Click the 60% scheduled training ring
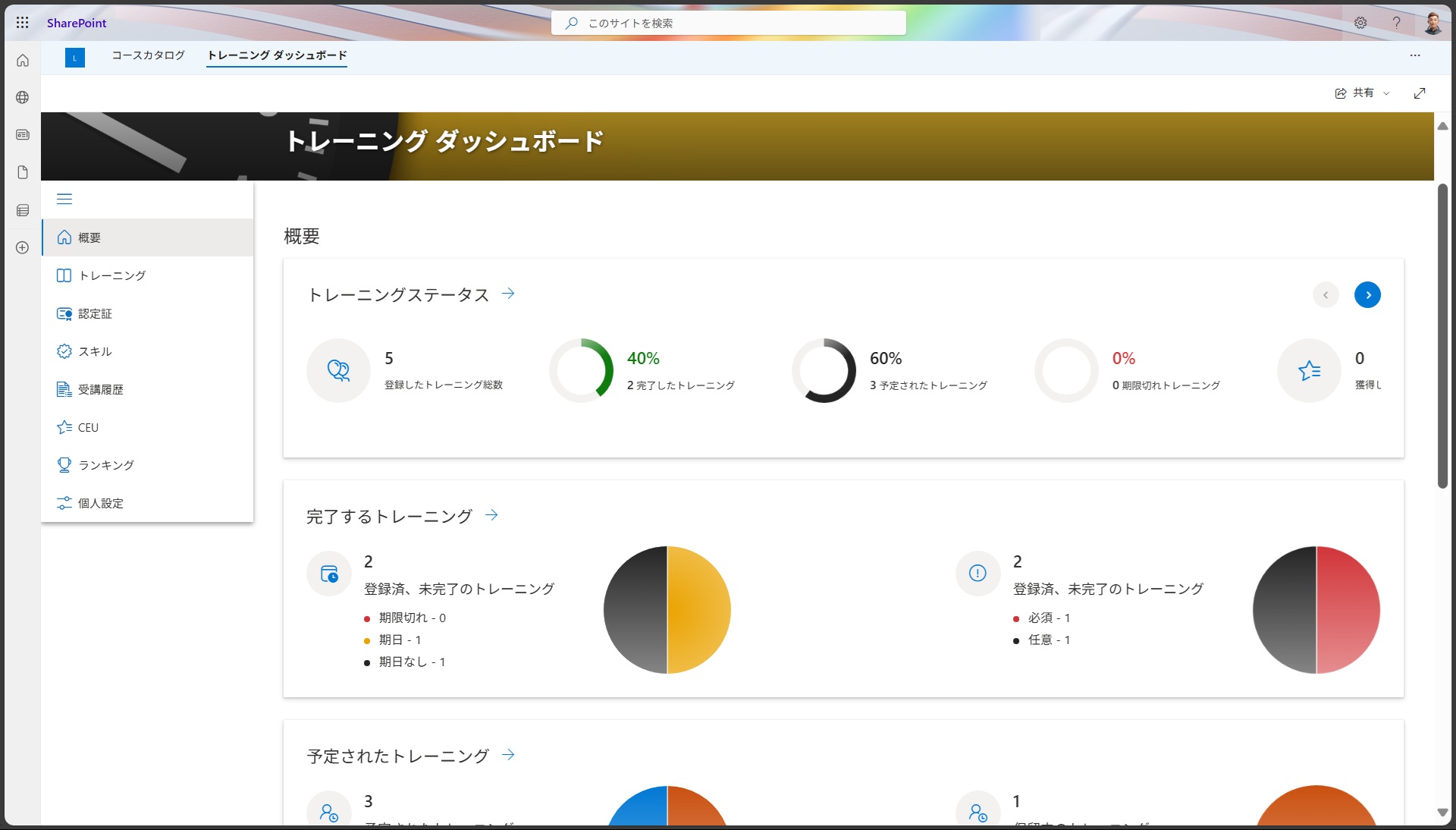Viewport: 1456px width, 830px height. point(824,370)
